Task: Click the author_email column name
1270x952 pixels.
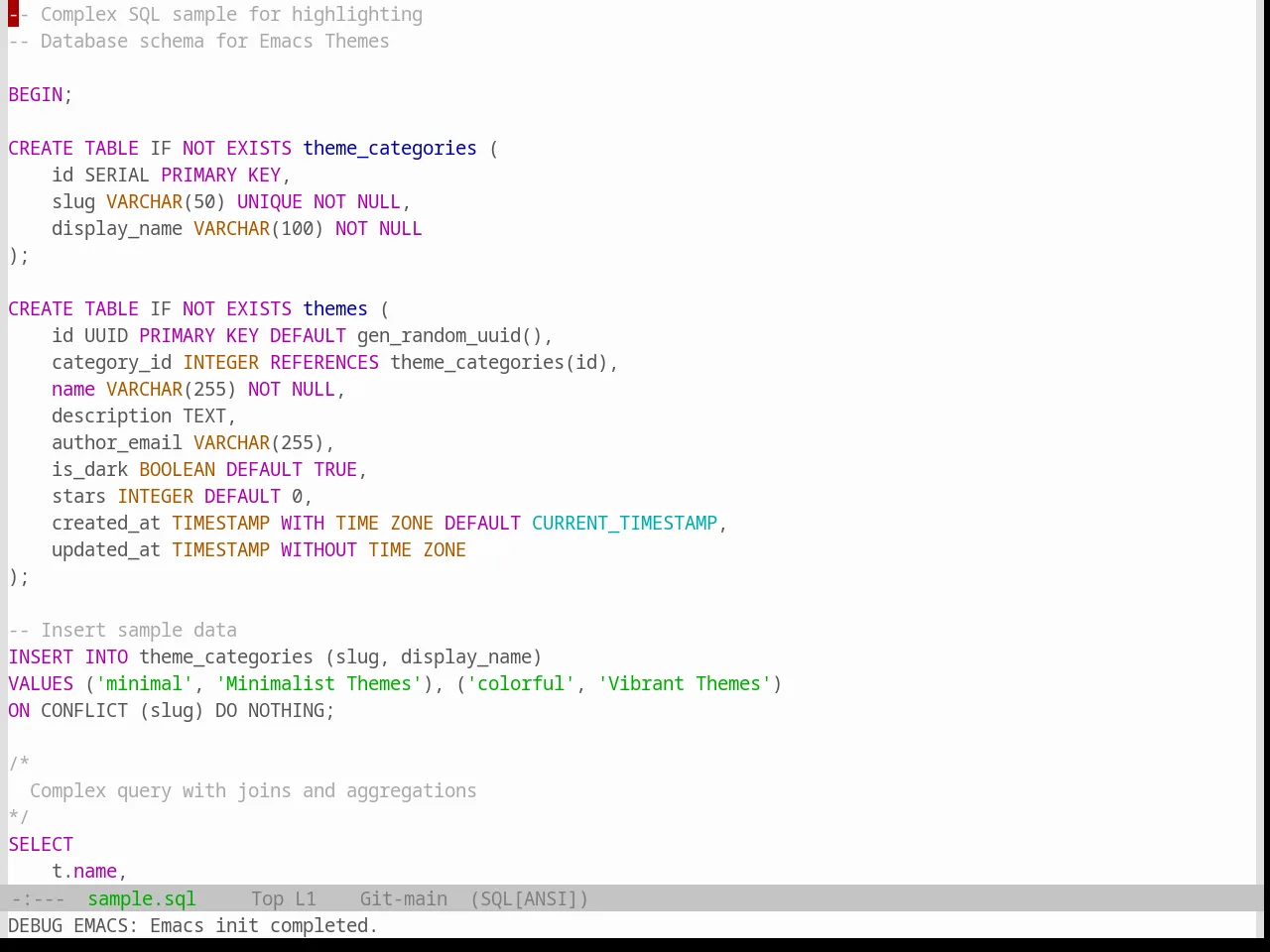Action: [117, 442]
